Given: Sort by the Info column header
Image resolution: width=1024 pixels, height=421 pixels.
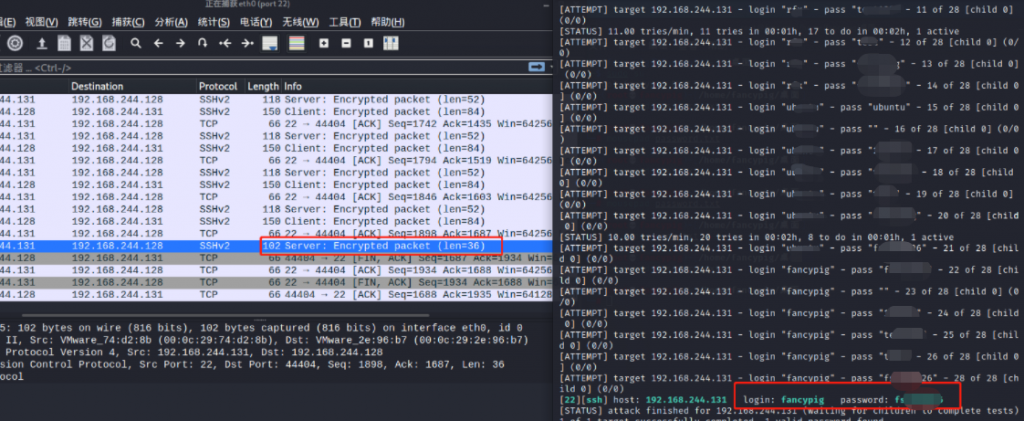Looking at the screenshot, I should click(417, 86).
